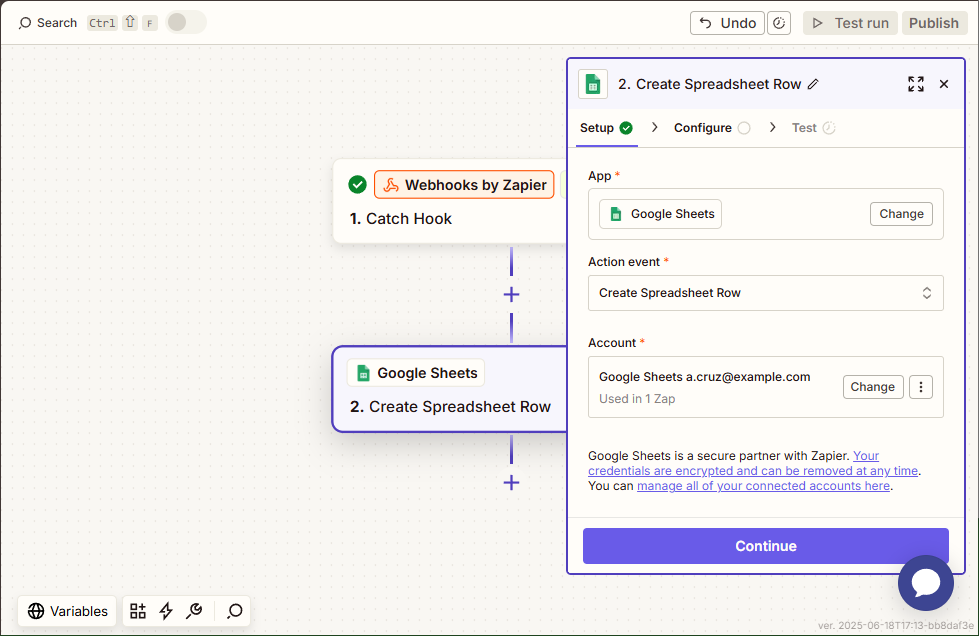Click the Used in 1 Zap text

pos(637,399)
